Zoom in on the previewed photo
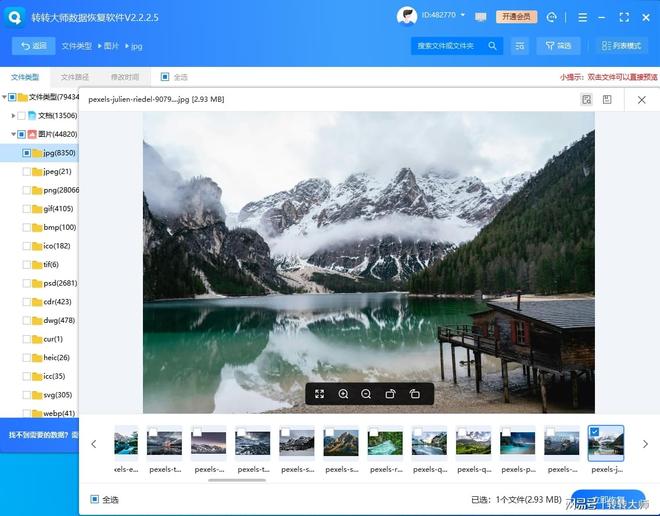 coord(343,394)
